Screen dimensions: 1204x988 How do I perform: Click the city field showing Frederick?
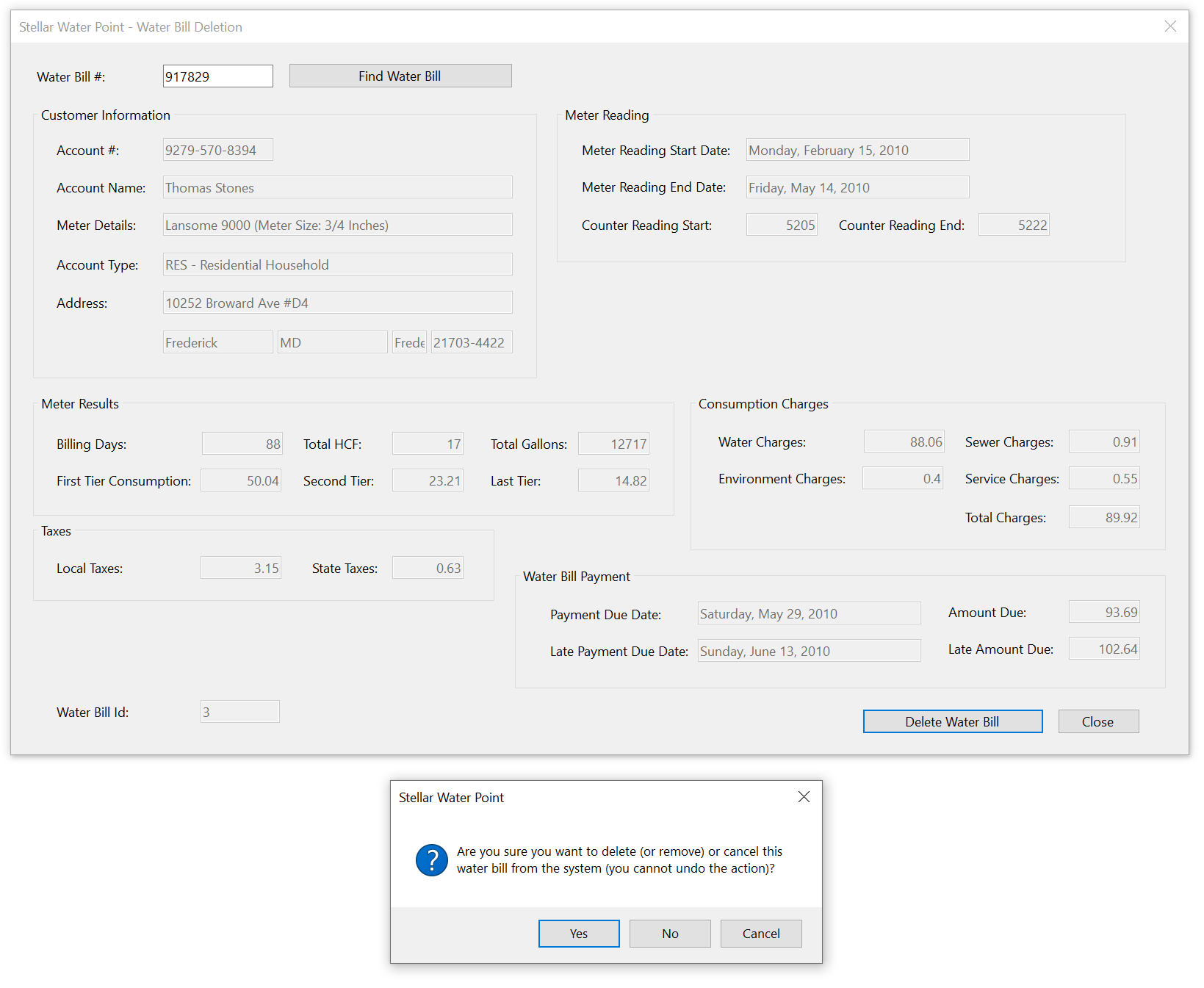pos(217,342)
